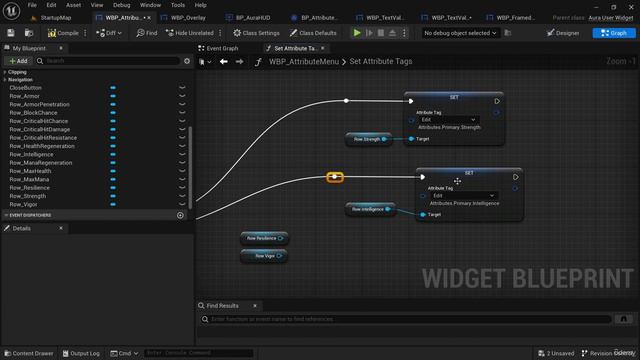The height and width of the screenshot is (360, 640).
Task: Toggle visibility eye of Row_Armor
Action: click(182, 96)
